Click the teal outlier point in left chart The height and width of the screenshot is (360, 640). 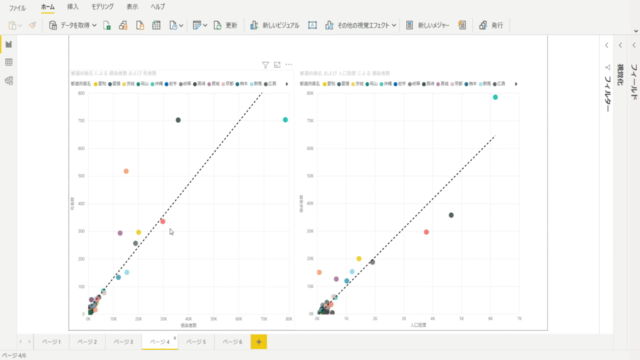pyautogui.click(x=285, y=120)
